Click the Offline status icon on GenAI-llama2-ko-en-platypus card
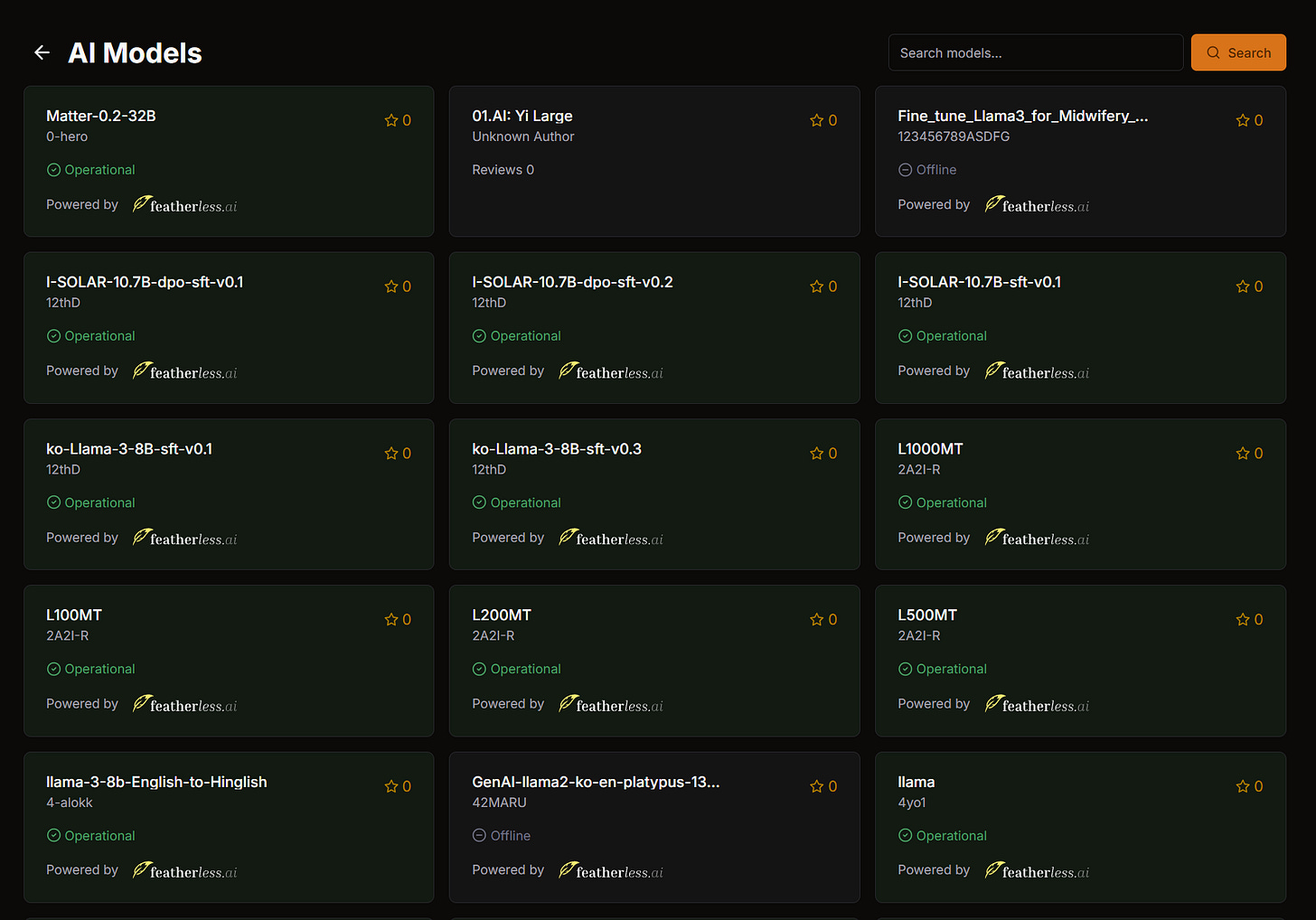This screenshot has height=920, width=1316. click(479, 835)
